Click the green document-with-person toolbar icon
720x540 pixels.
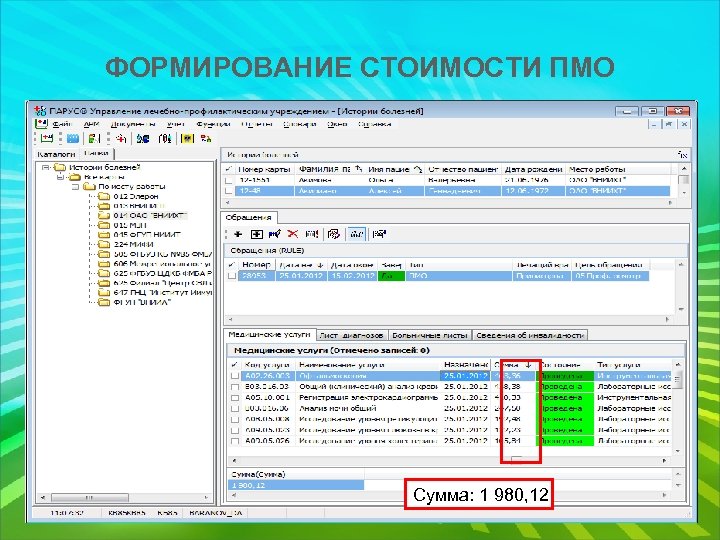tap(95, 138)
